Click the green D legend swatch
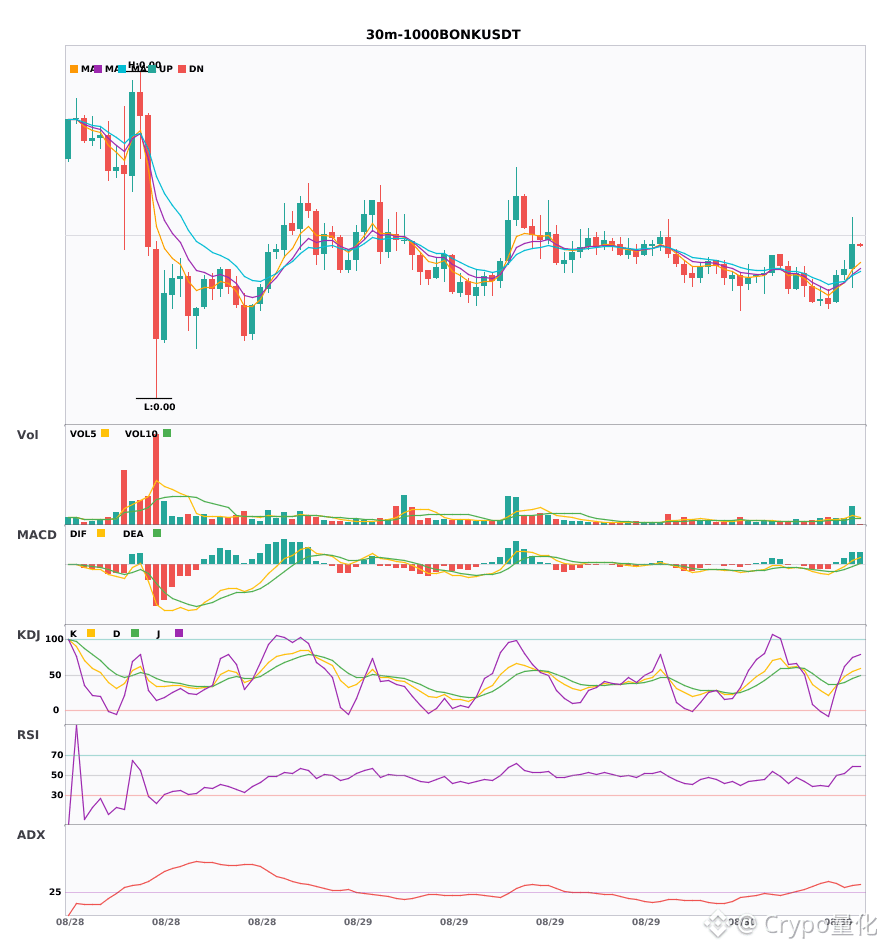Image resolution: width=885 pixels, height=950 pixels. (x=135, y=633)
